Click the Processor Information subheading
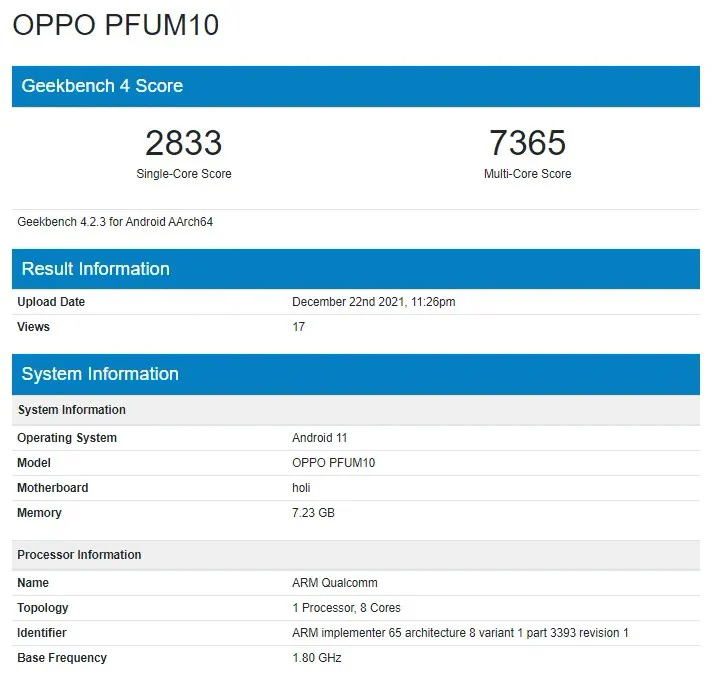Image resolution: width=712 pixels, height=684 pixels. [79, 555]
